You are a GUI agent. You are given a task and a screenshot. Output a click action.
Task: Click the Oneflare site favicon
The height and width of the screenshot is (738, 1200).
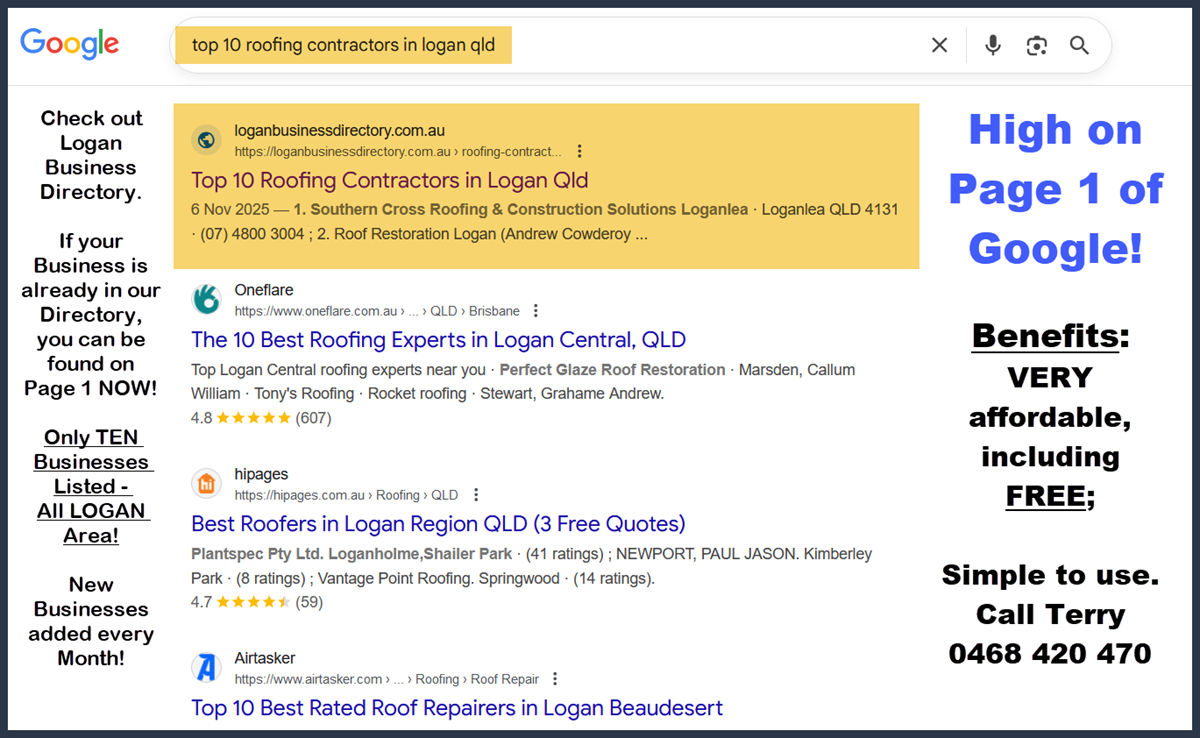[x=206, y=299]
